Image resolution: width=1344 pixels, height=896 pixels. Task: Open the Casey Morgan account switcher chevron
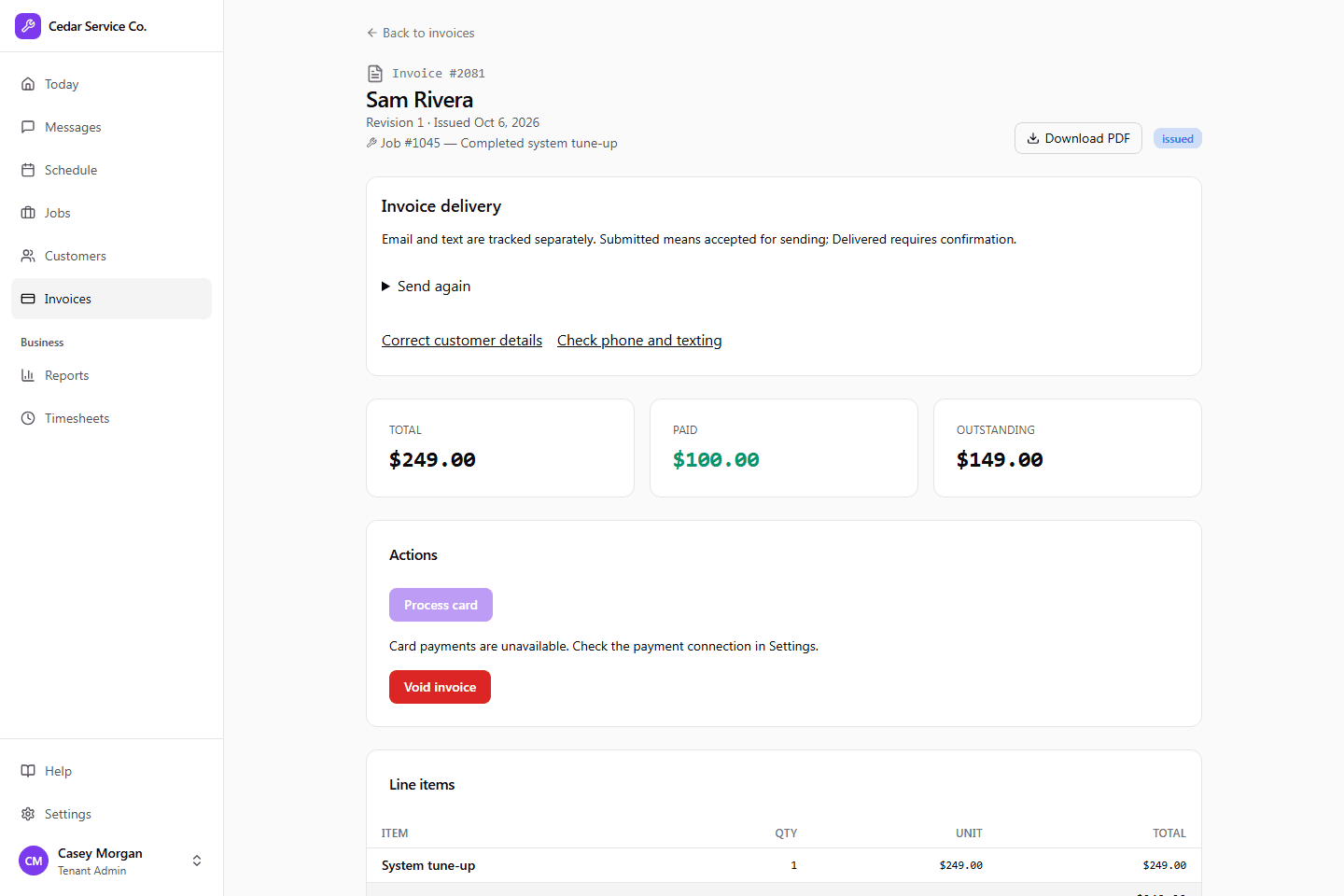pos(197,861)
